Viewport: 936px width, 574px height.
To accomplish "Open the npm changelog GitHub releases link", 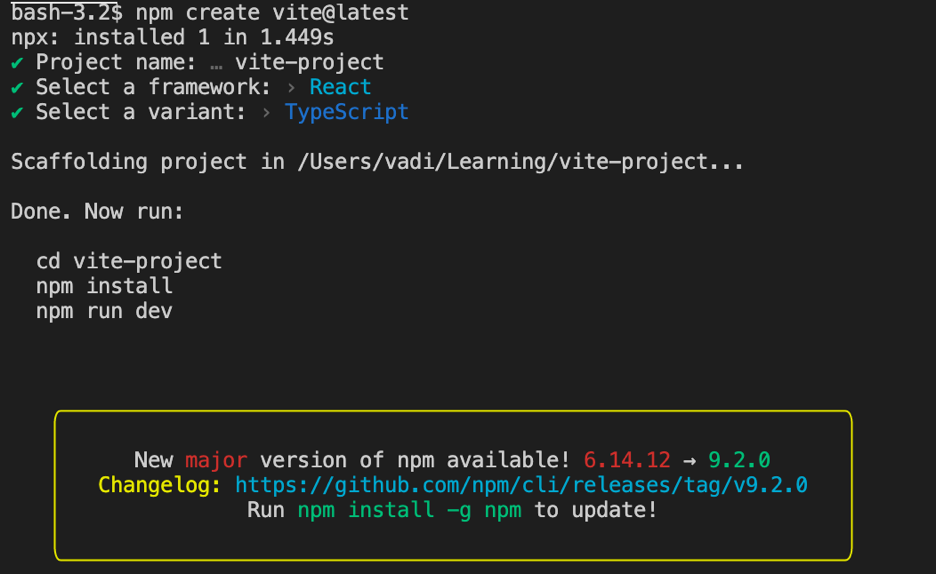I will click(x=521, y=485).
